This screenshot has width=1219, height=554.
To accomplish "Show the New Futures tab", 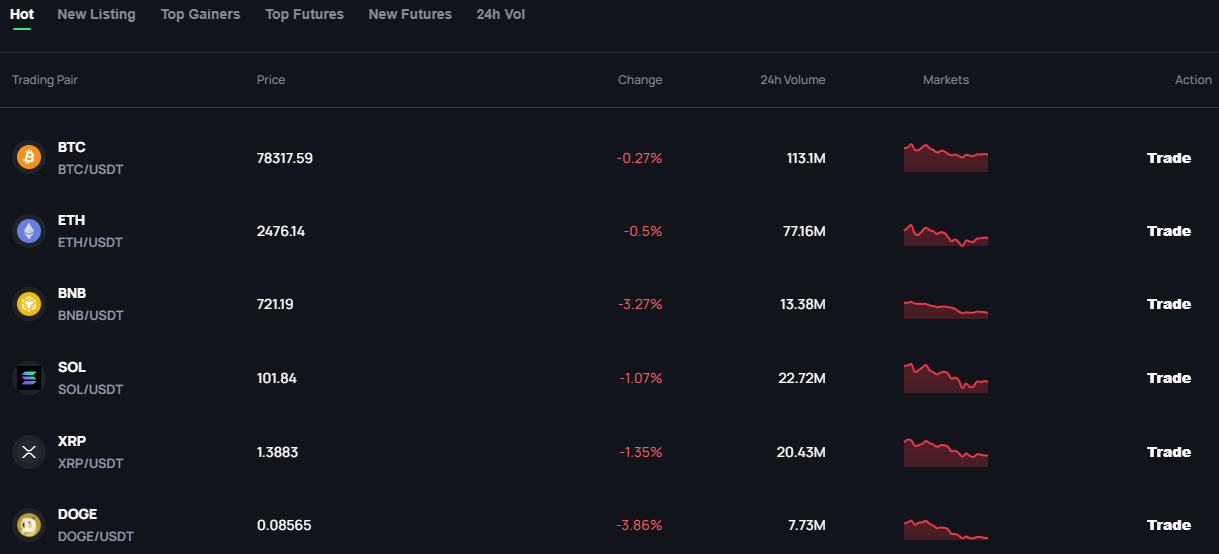I will pyautogui.click(x=410, y=14).
